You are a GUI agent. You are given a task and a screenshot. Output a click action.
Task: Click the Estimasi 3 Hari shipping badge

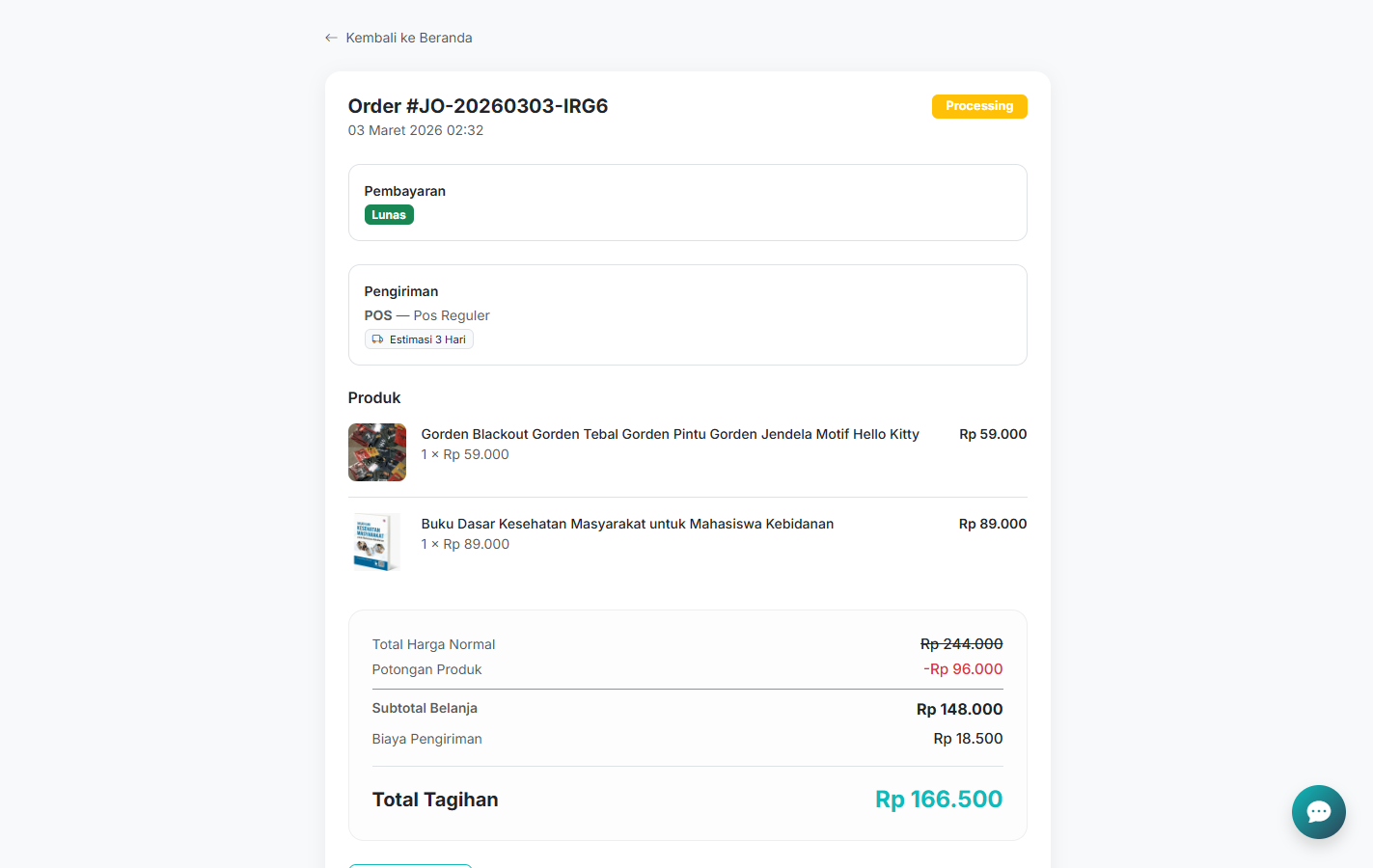[x=419, y=339]
